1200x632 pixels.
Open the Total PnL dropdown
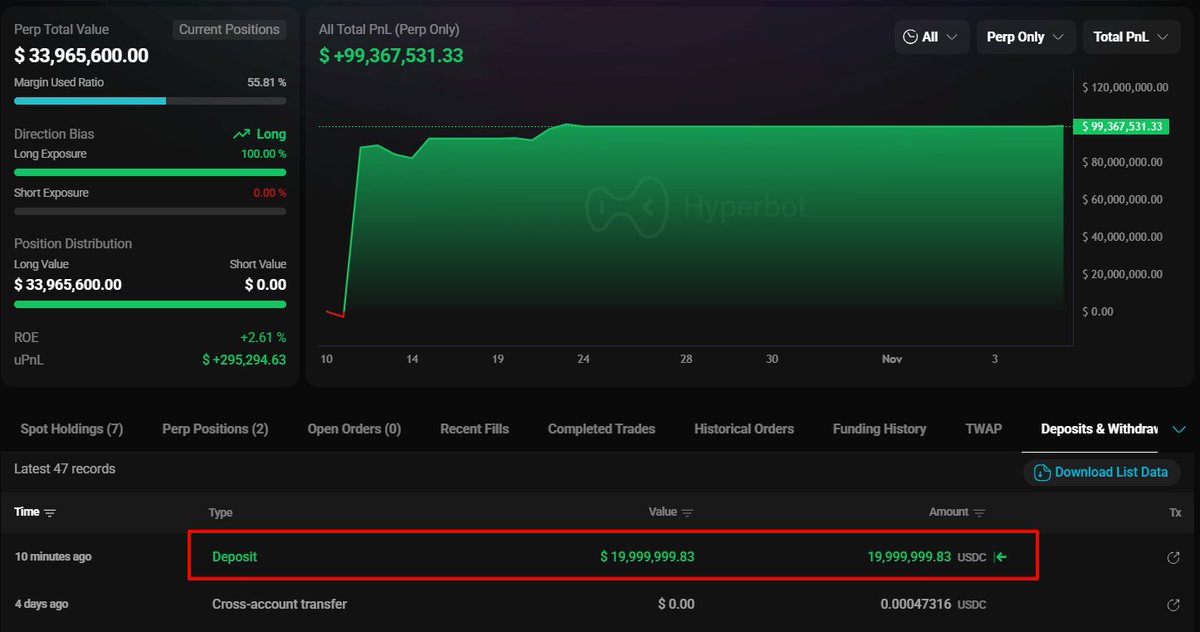pyautogui.click(x=1130, y=37)
